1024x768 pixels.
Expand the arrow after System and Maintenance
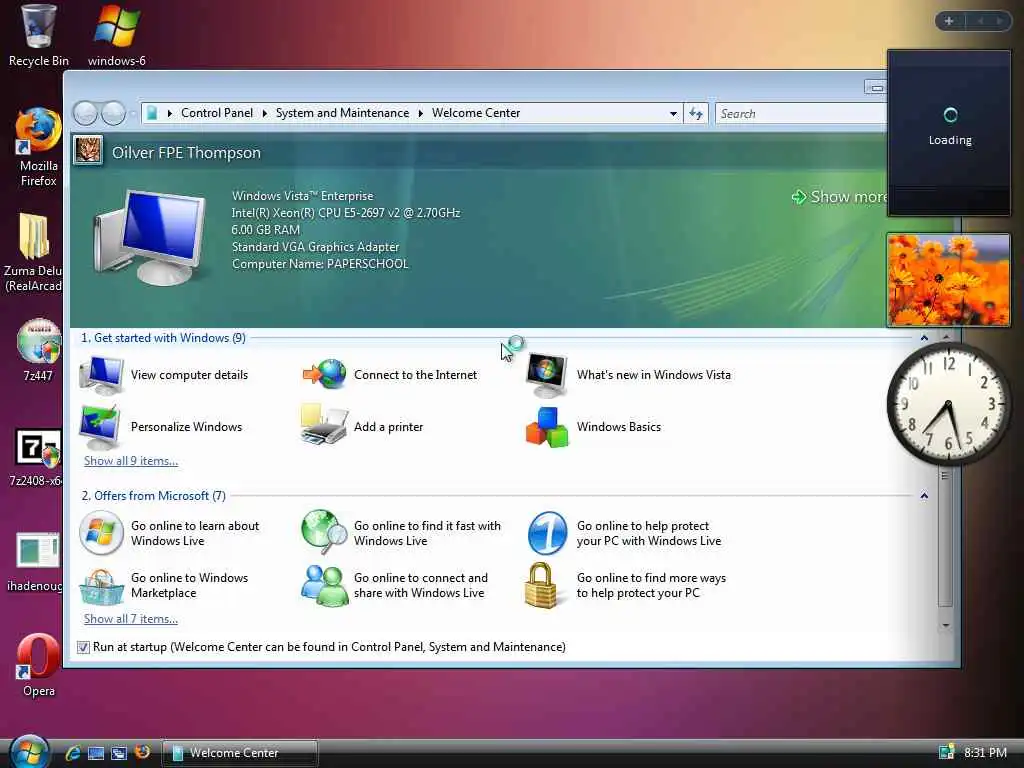421,114
